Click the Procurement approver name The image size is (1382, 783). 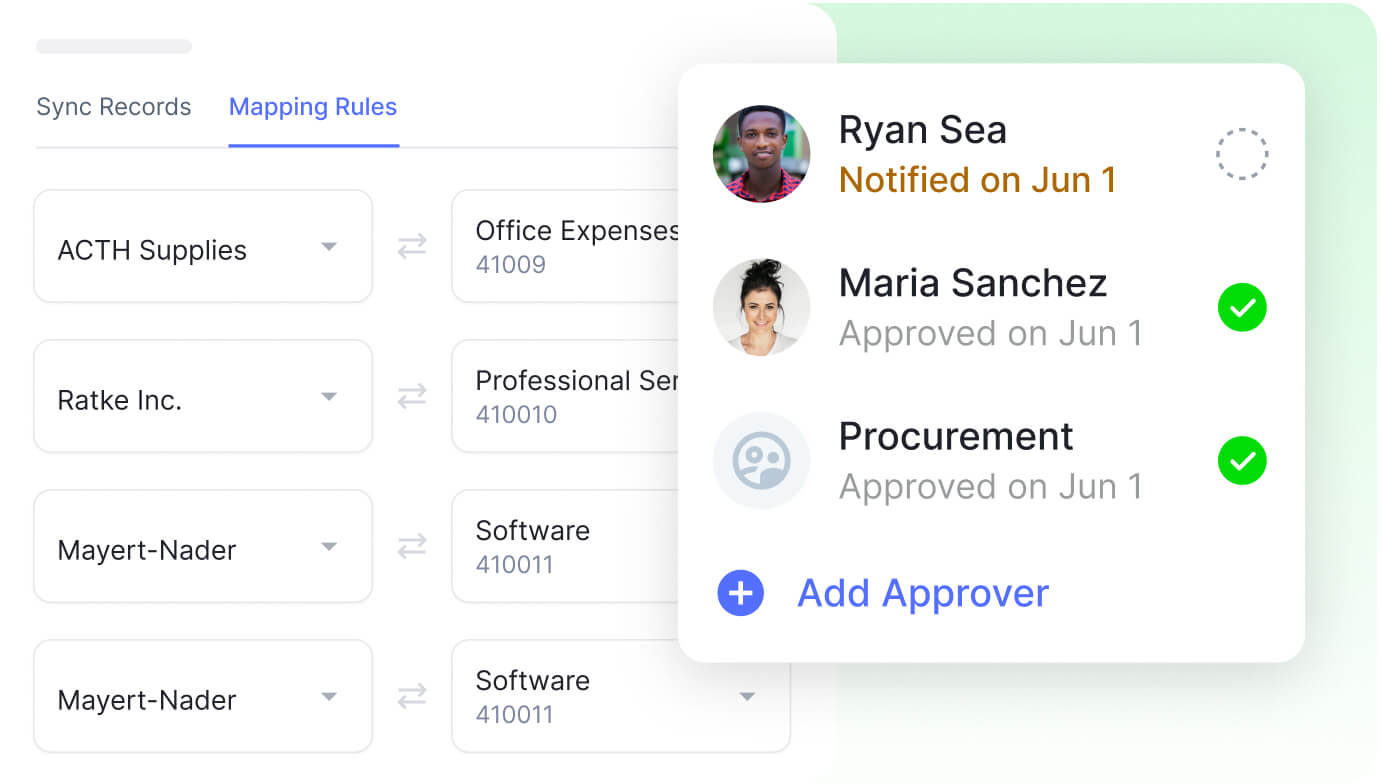(955, 436)
